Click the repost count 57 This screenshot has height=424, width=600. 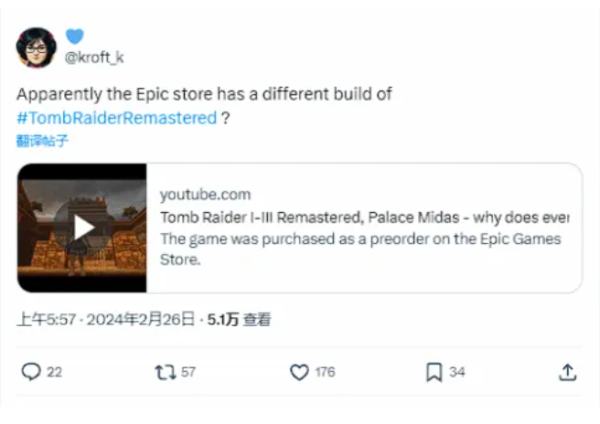pos(188,372)
